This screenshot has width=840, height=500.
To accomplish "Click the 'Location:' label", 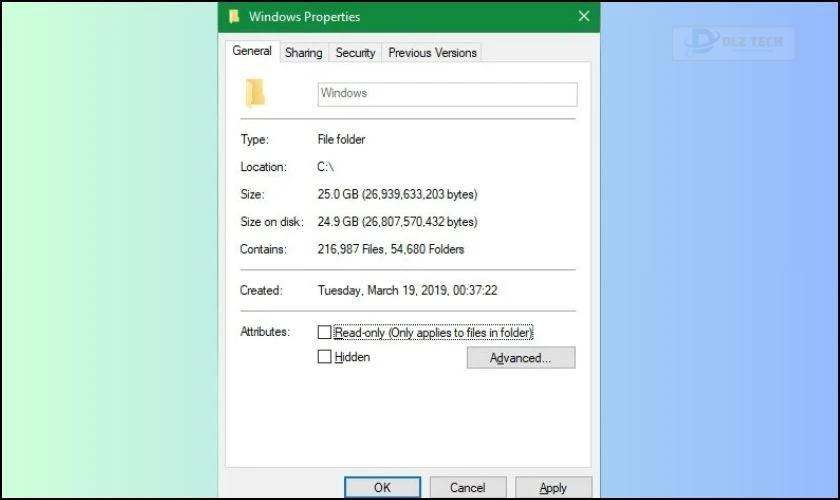I will (263, 167).
